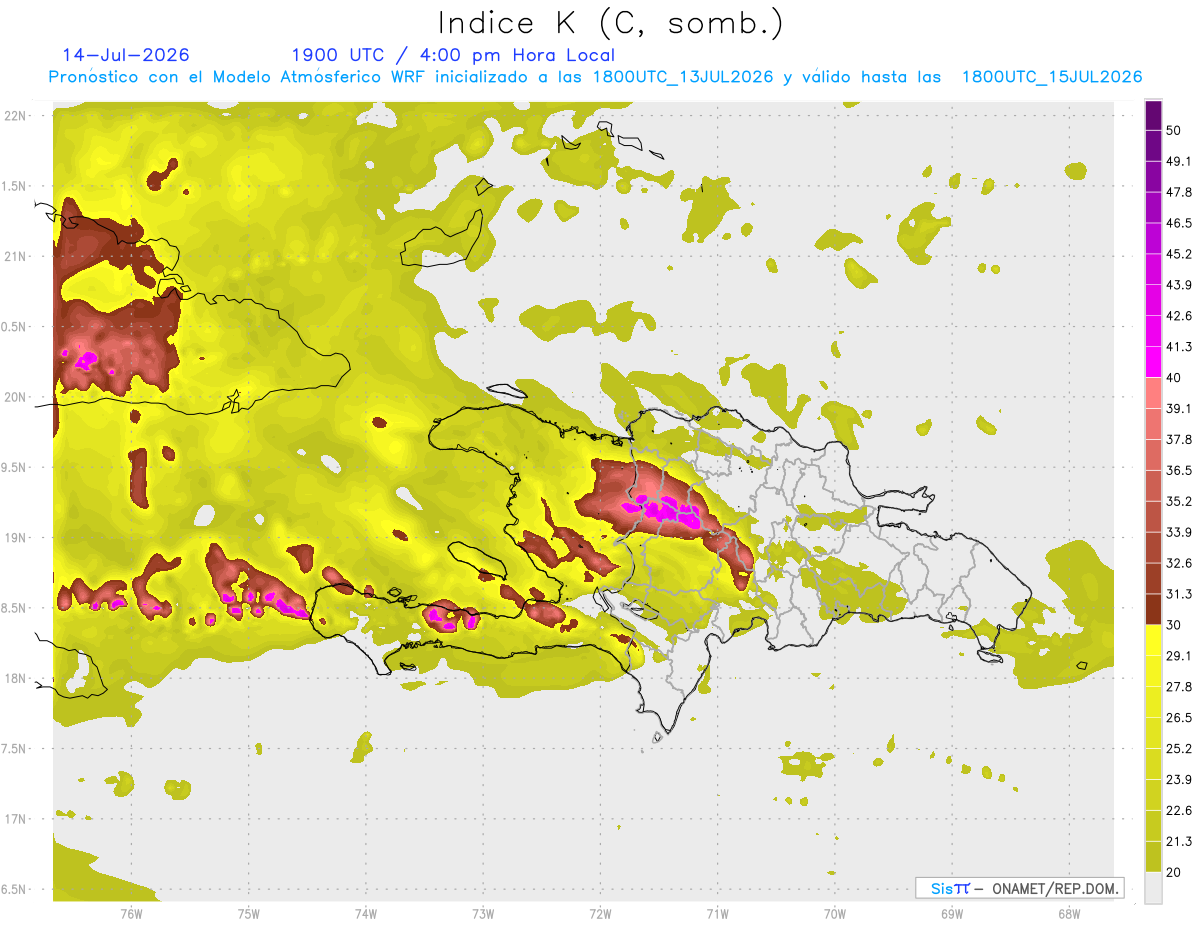
Task: Click the colorbar value '40'
Action: click(1175, 378)
